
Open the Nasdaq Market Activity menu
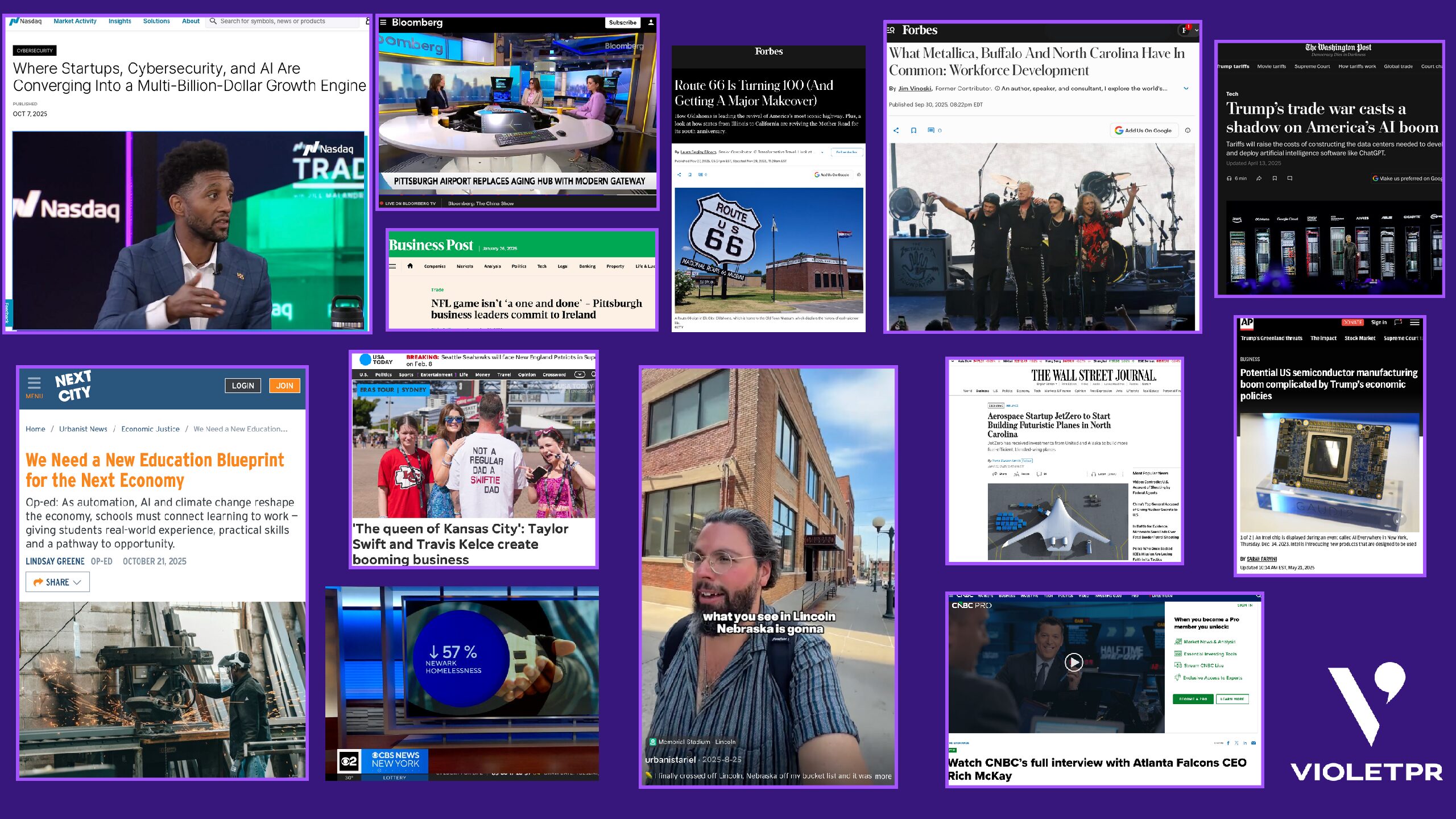75,21
